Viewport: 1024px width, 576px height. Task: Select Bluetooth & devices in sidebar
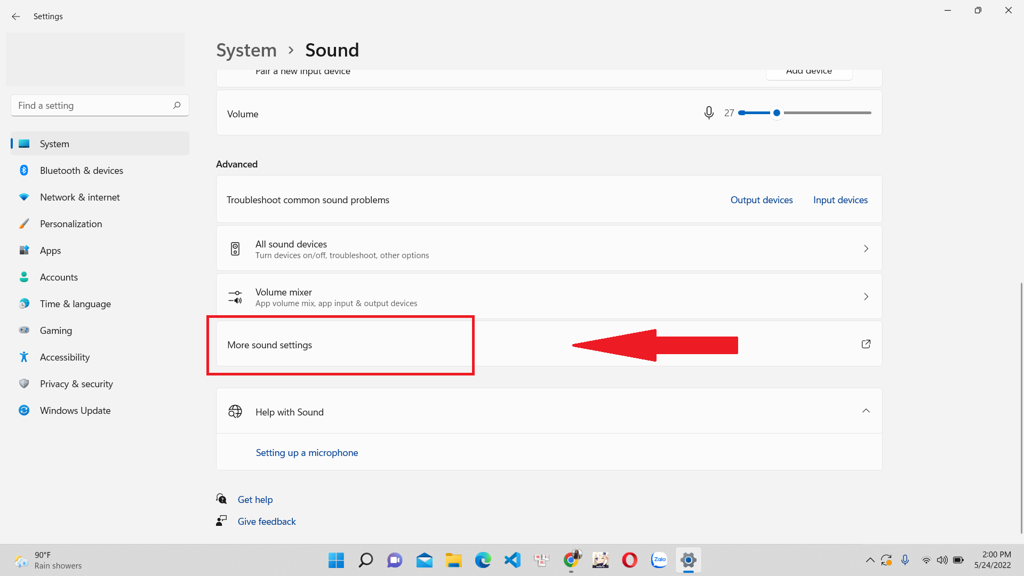click(81, 171)
